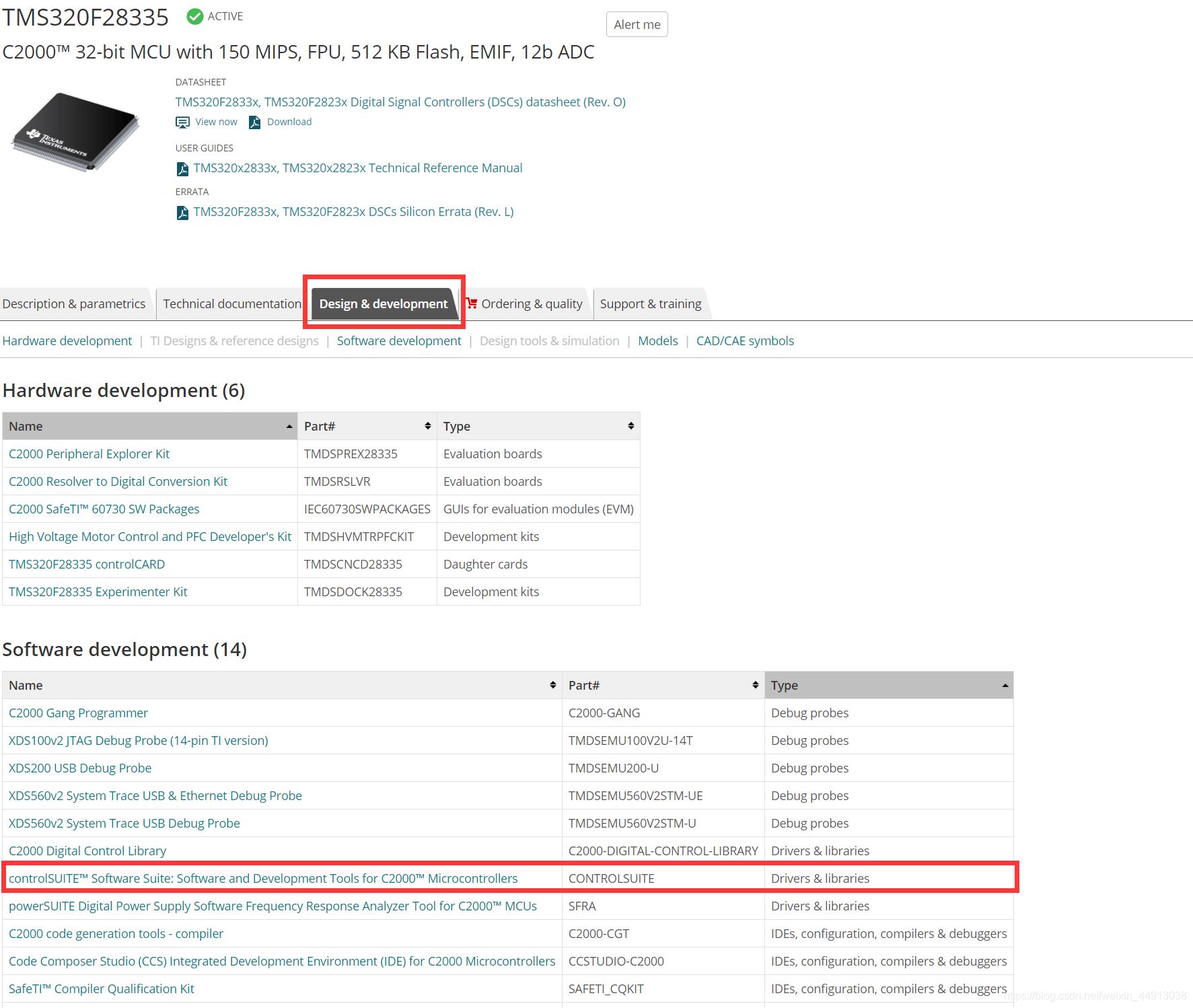Click the TMDSEMU200-U part number cell

coord(663,768)
